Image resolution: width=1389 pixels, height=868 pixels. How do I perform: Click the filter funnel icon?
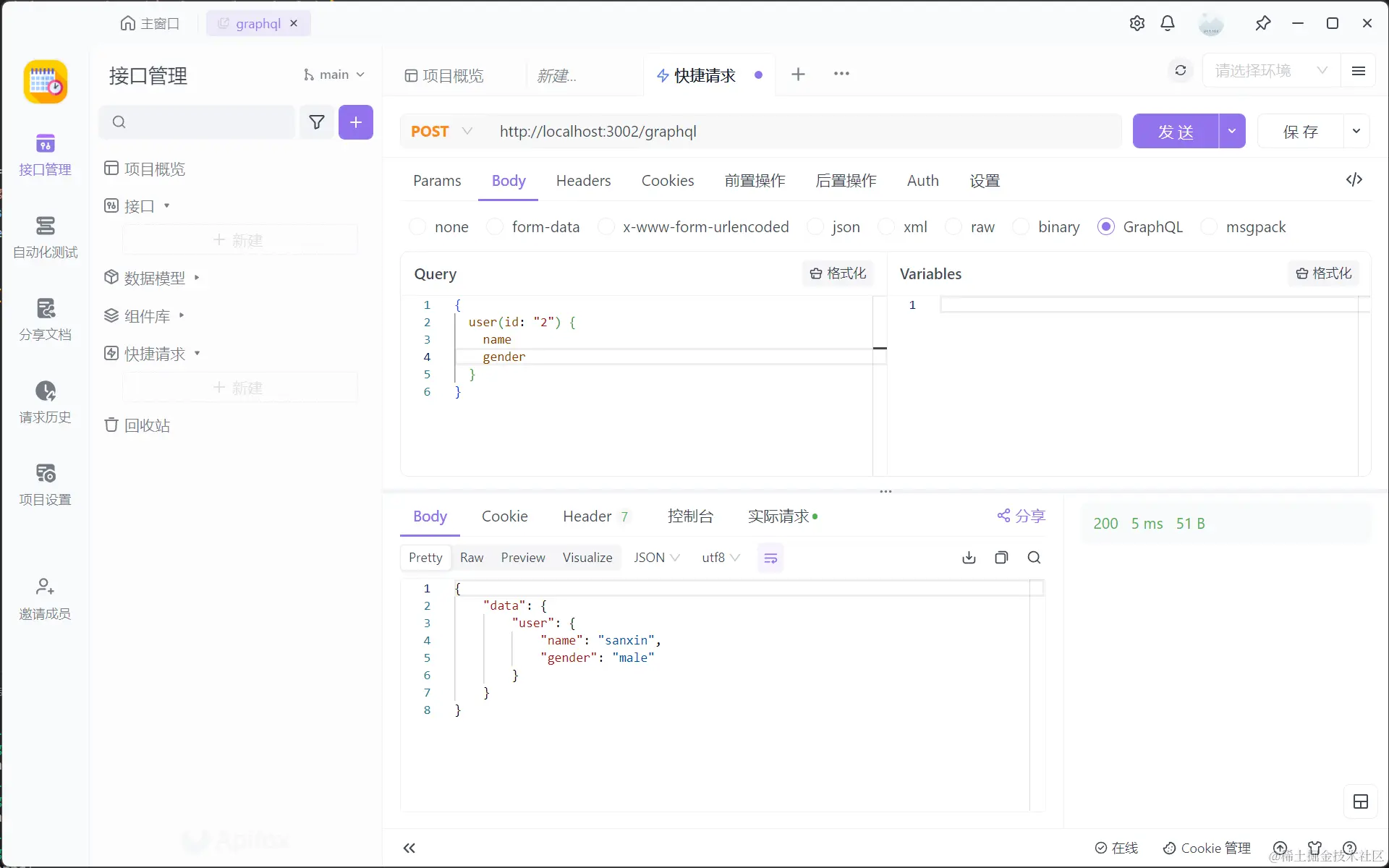tap(316, 122)
